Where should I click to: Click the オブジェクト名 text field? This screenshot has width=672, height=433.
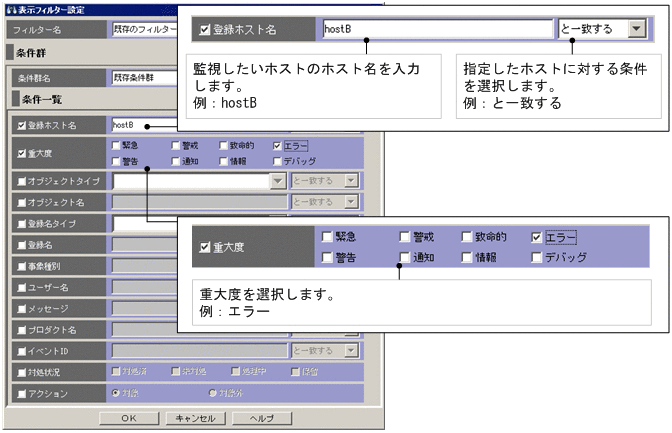[x=200, y=202]
